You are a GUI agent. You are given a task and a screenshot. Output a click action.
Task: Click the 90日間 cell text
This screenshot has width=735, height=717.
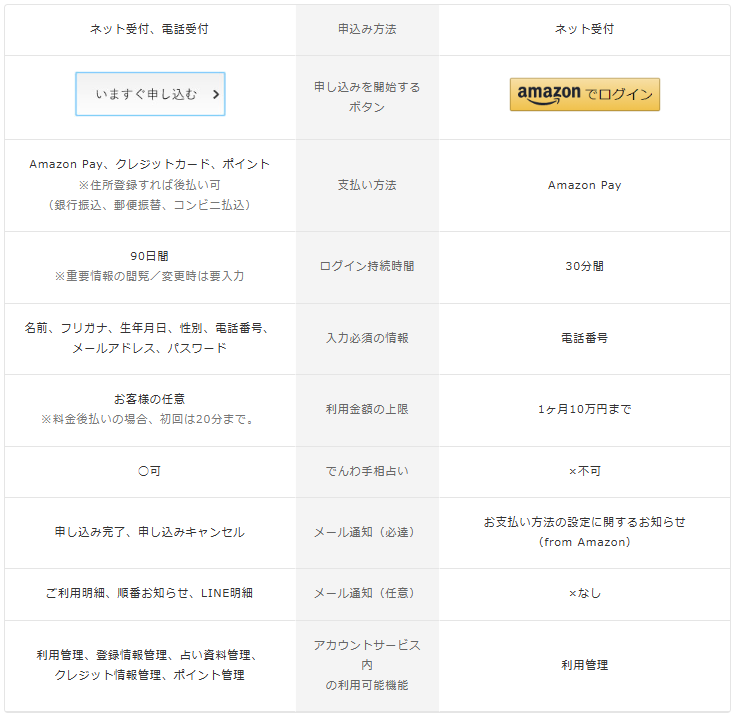click(149, 256)
